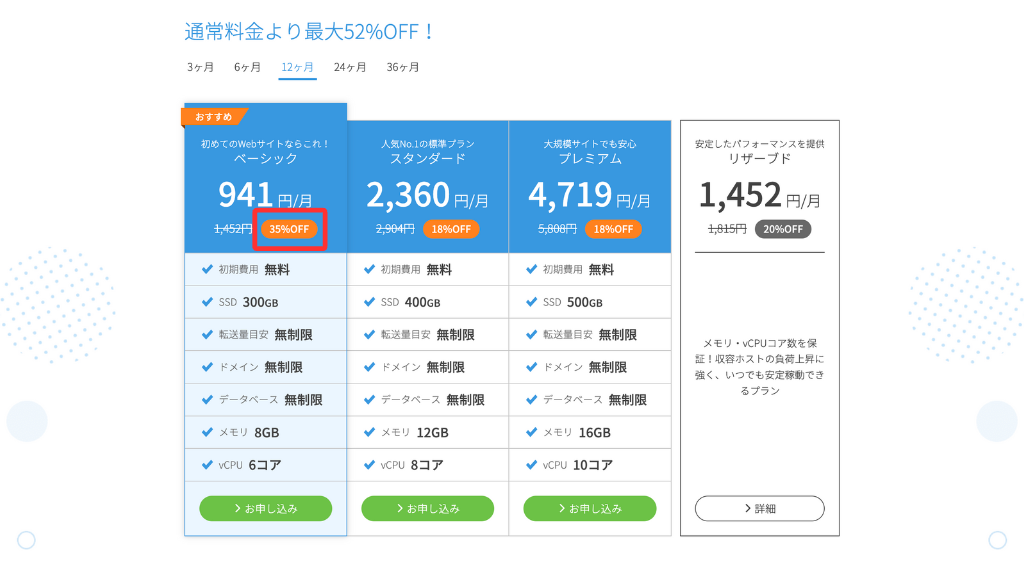Click the checkmark beside vCPU 8コア
Image resolution: width=1024 pixels, height=561 pixels.
pos(369,464)
